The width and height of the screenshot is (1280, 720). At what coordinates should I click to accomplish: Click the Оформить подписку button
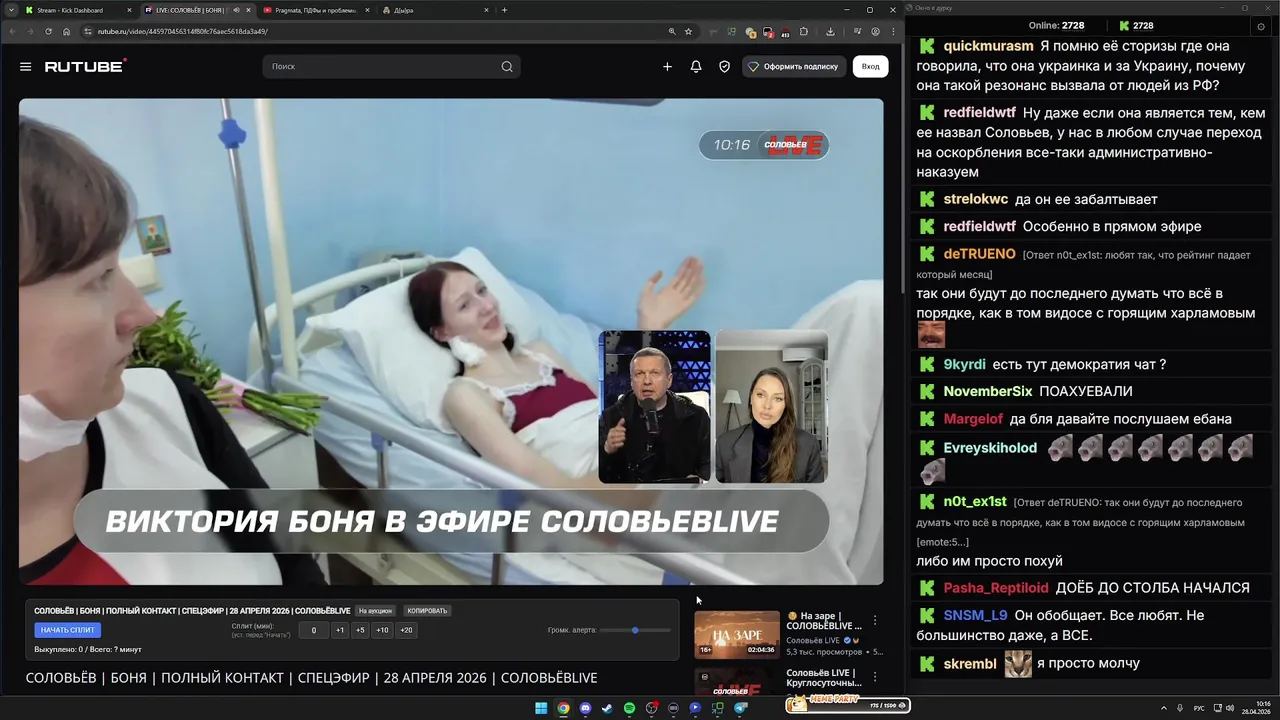tap(793, 66)
